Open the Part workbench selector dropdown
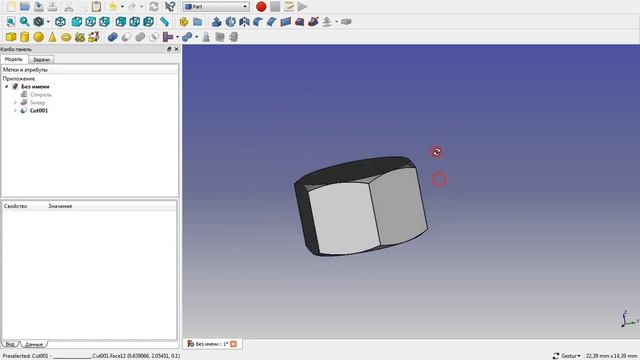The image size is (640, 360). (x=216, y=7)
